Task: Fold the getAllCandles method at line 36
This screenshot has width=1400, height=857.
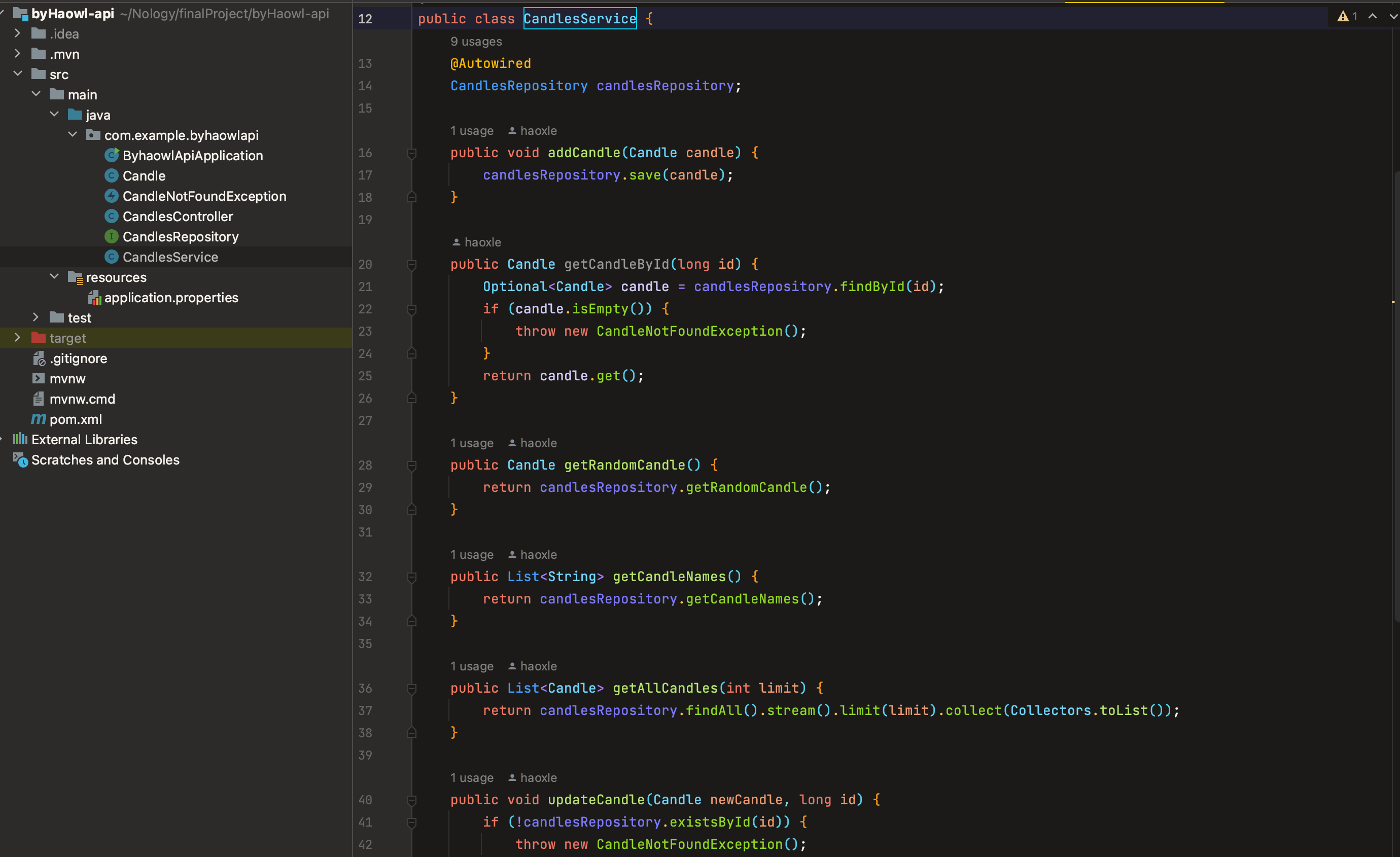Action: pos(412,688)
